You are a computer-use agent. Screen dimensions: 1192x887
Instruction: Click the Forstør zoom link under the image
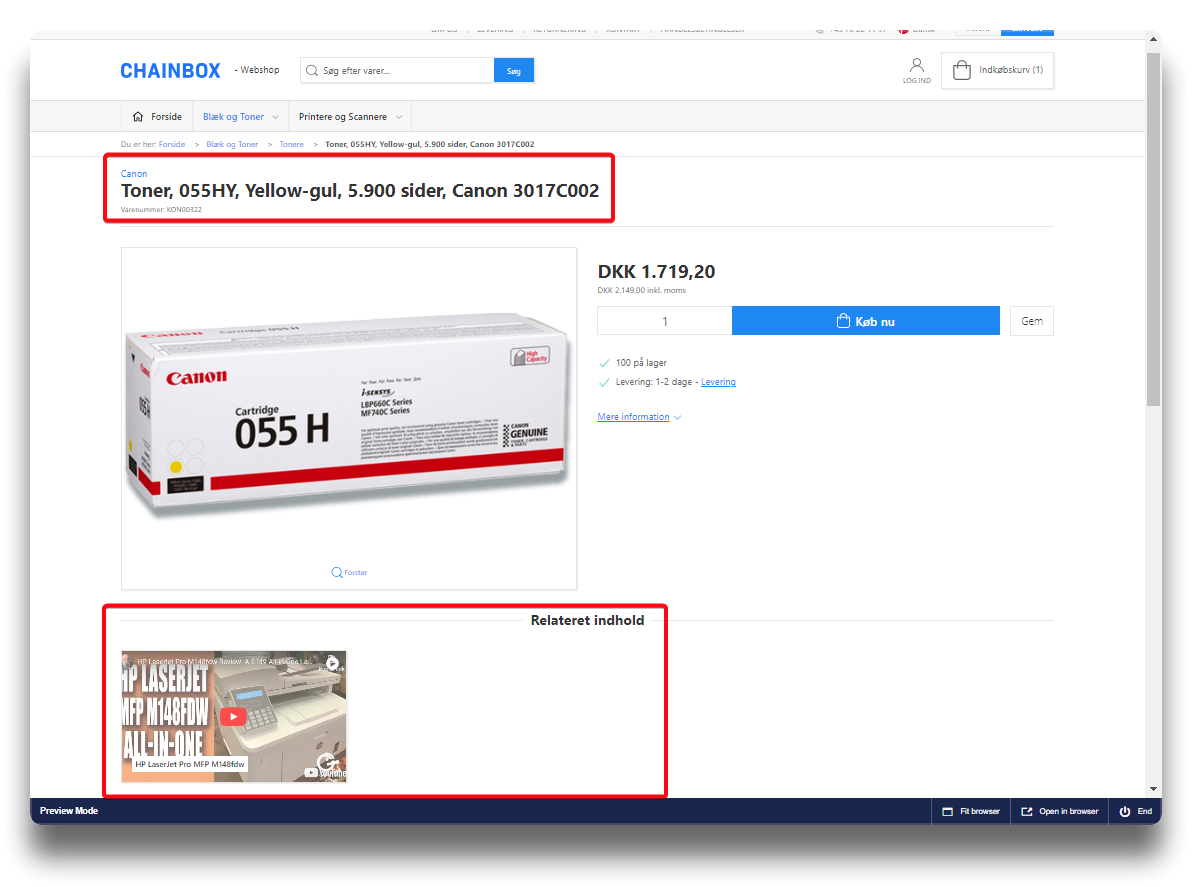coord(350,572)
